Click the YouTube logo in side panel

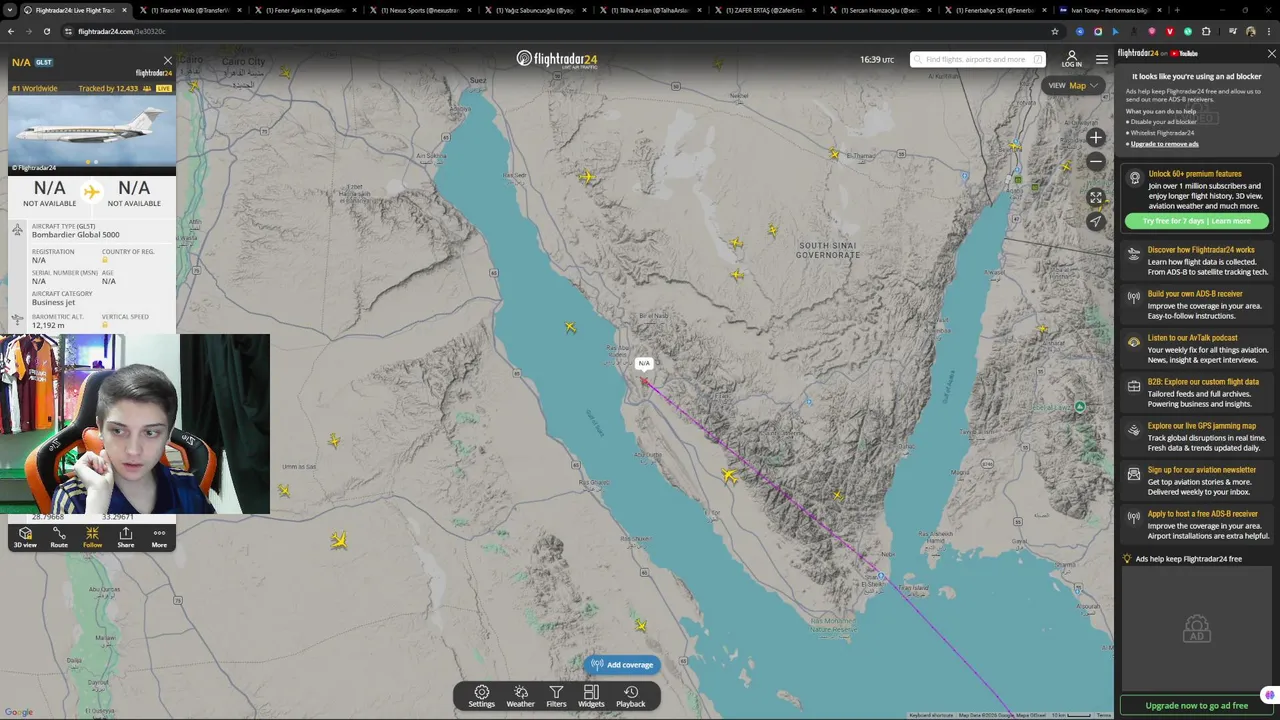point(1184,54)
